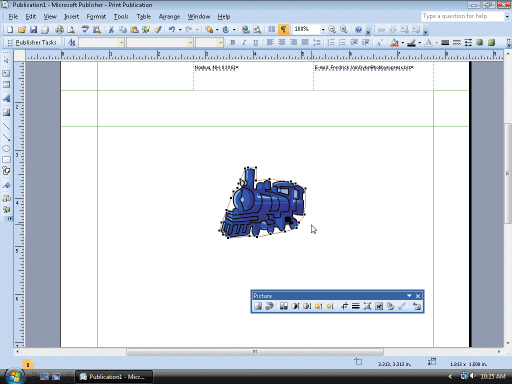This screenshot has width=512, height=384.
Task: Click the Save icon in Standard toolbar
Action: 33,30
